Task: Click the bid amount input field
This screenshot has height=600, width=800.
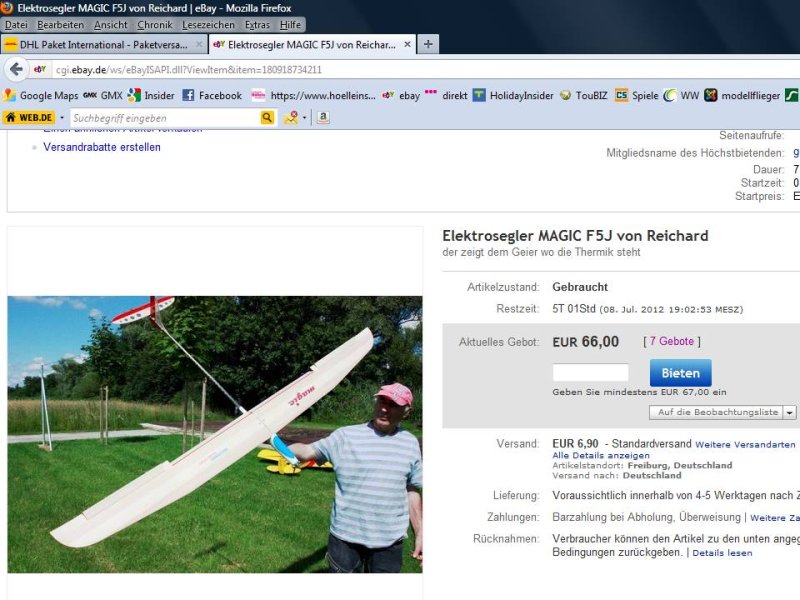Action: 590,372
